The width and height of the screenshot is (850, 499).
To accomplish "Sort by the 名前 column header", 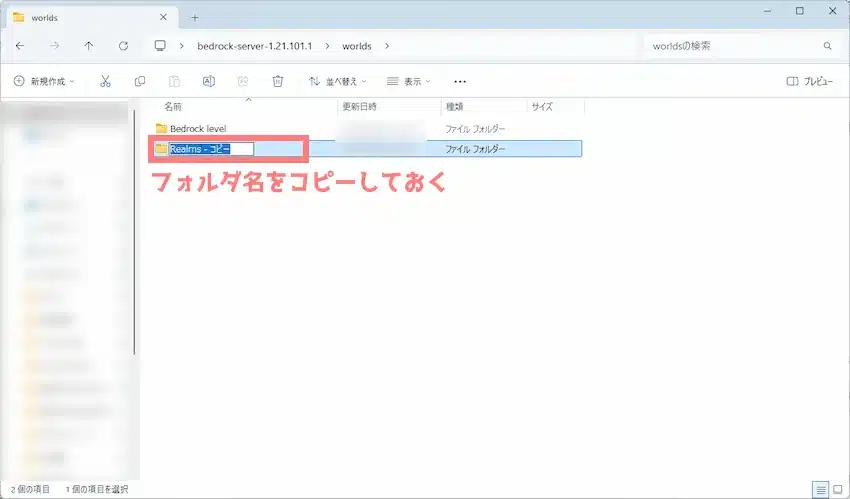I will (x=173, y=106).
